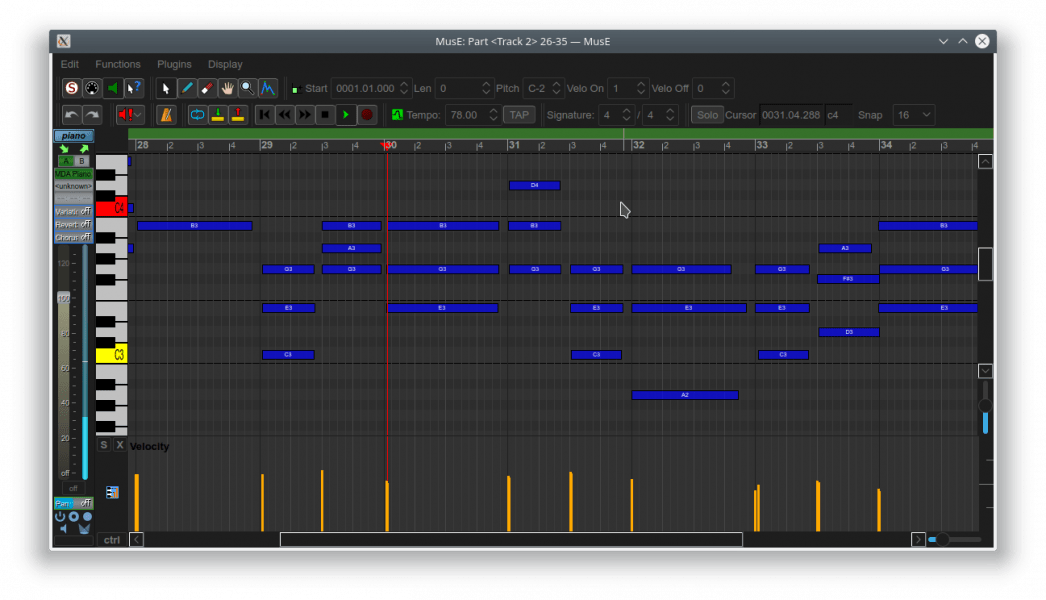Image resolution: width=1046 pixels, height=600 pixels.
Task: Toggle the loop icon
Action: 197,115
